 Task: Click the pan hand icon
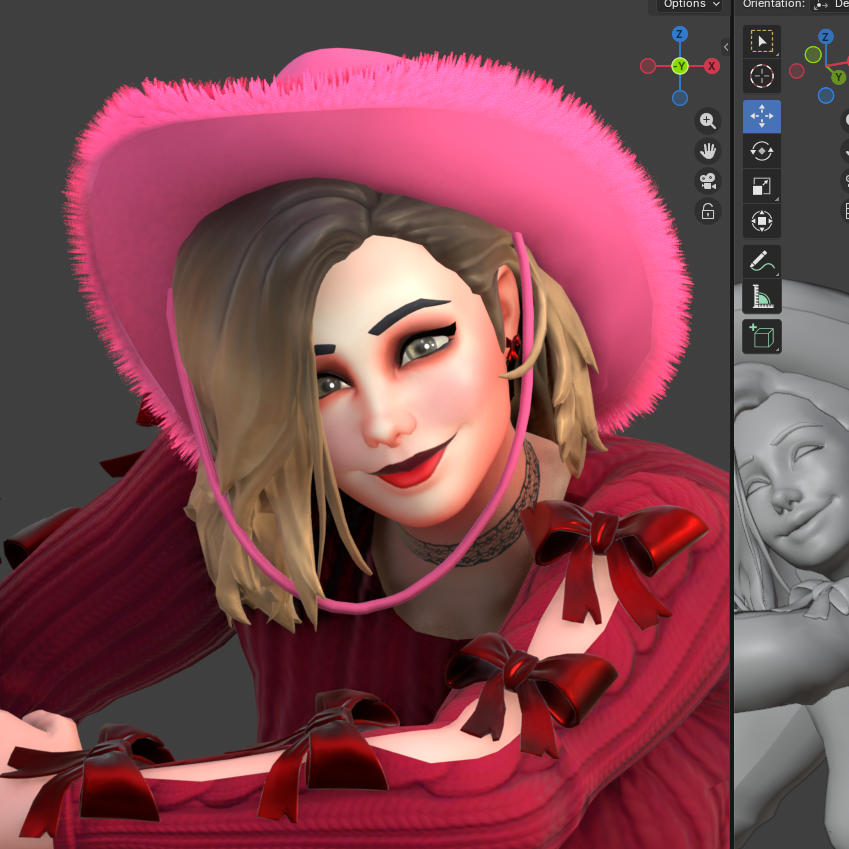pyautogui.click(x=708, y=151)
